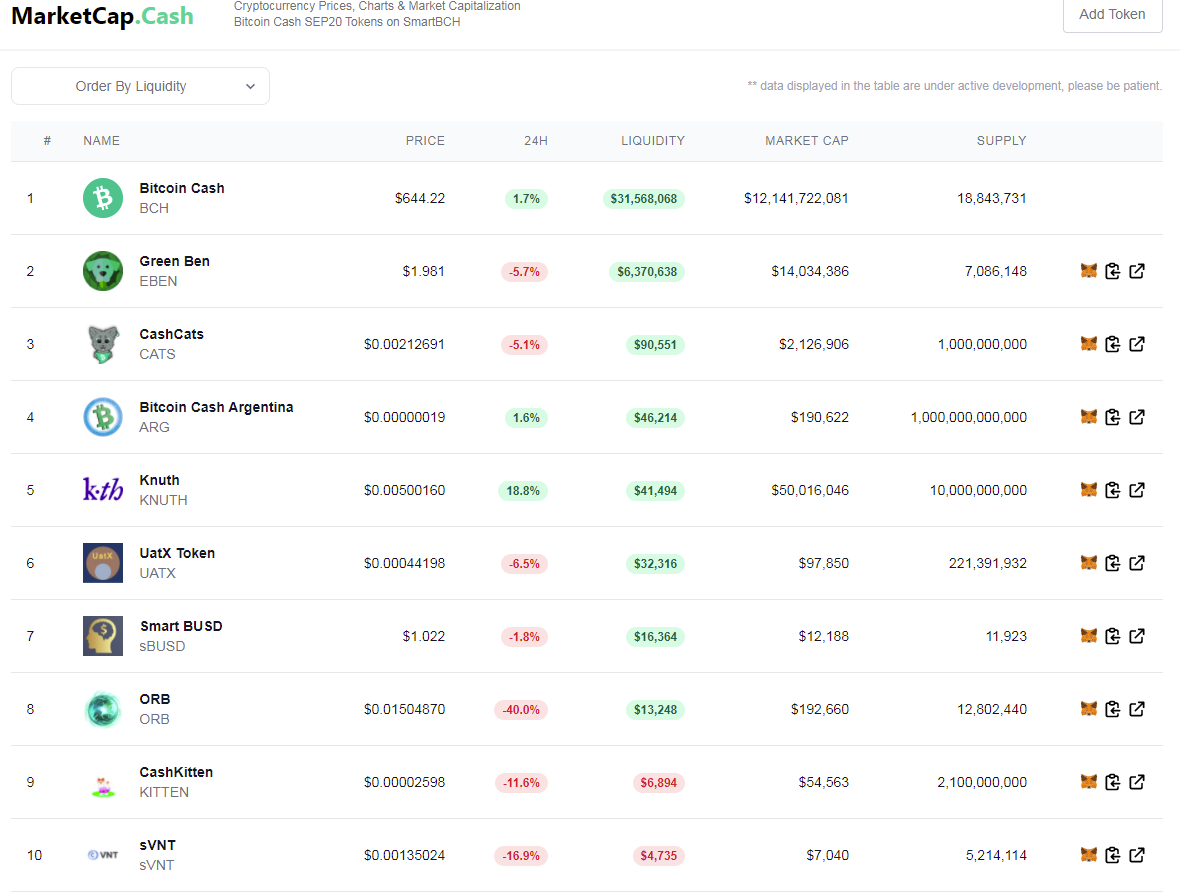Click Bitcoin Cash green liquidity badge
1180x895 pixels.
coord(643,199)
